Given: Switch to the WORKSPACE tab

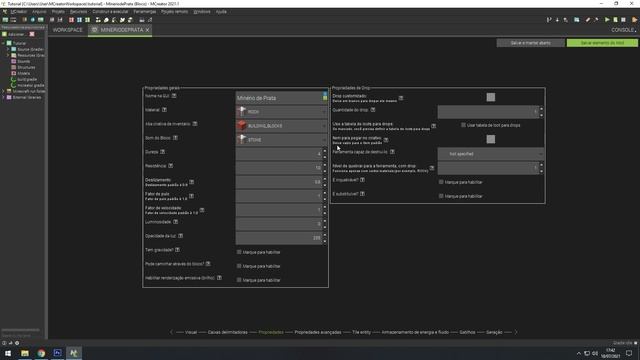Looking at the screenshot, I should [68, 30].
